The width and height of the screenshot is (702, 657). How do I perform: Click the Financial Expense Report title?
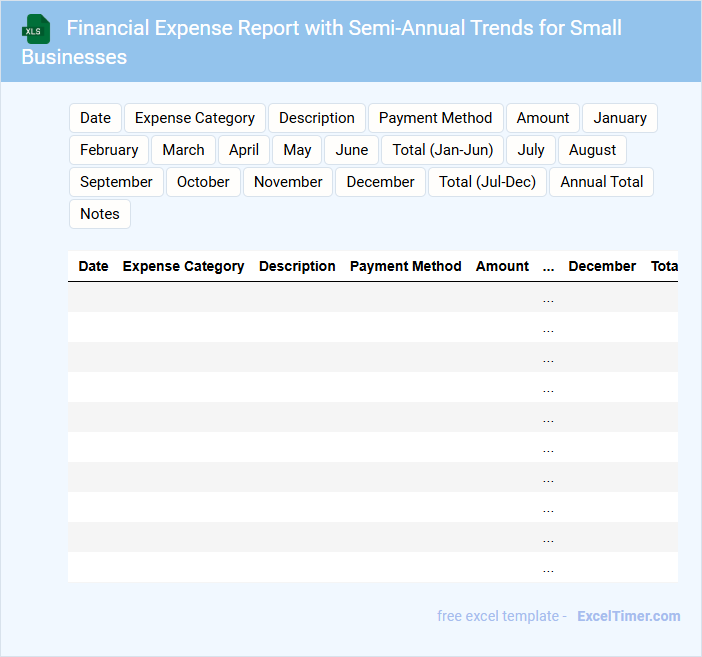point(344,28)
